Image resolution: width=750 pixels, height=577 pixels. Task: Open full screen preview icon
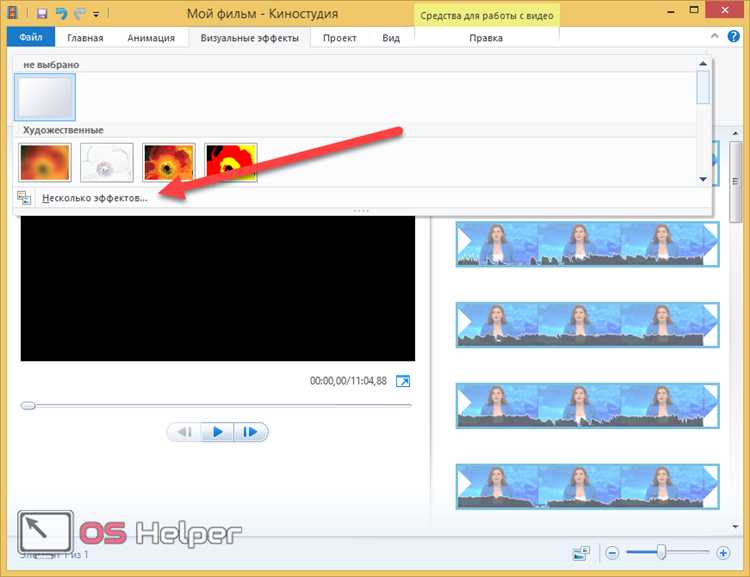coord(403,381)
